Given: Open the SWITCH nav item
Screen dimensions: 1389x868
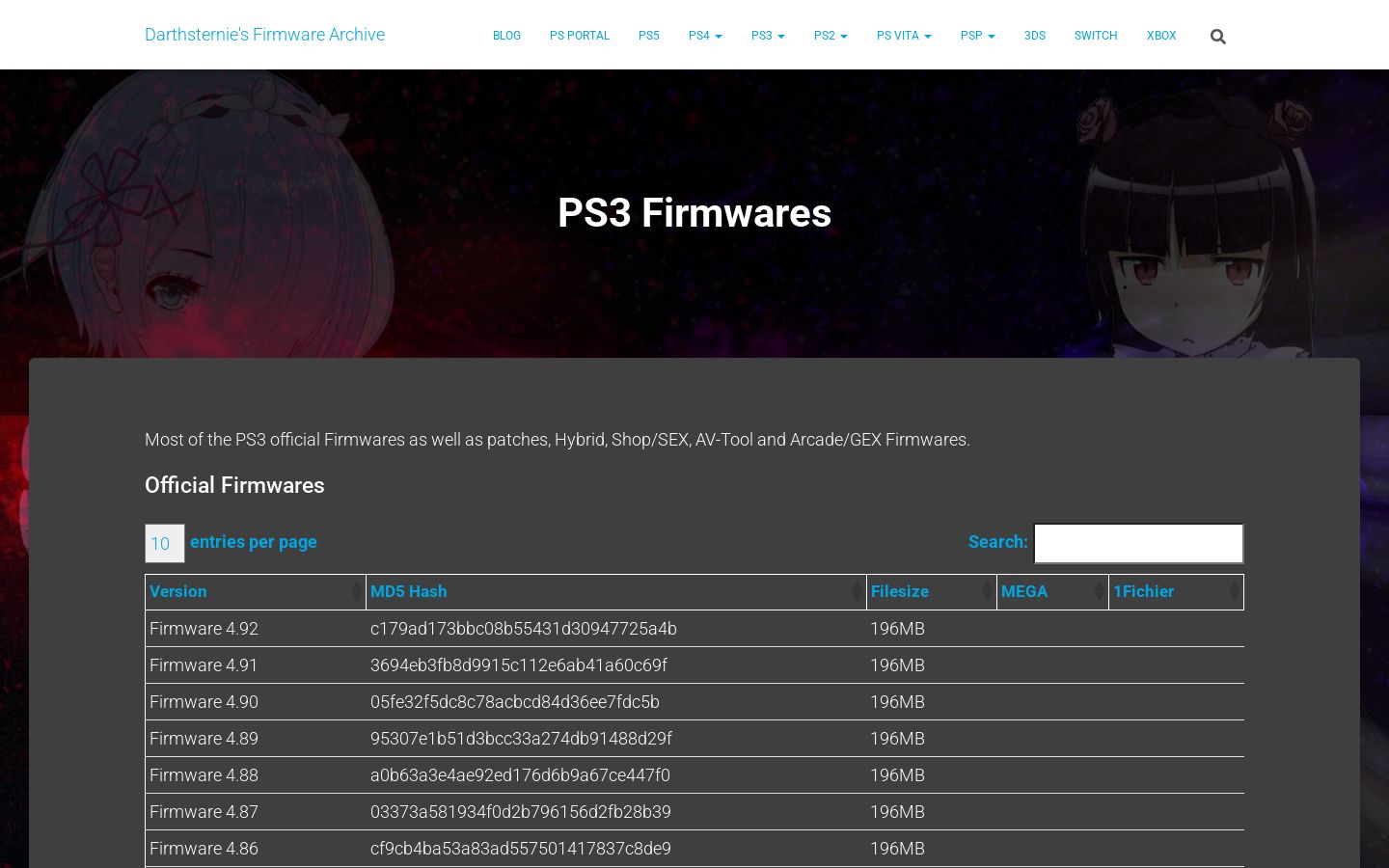Looking at the screenshot, I should click(x=1096, y=36).
